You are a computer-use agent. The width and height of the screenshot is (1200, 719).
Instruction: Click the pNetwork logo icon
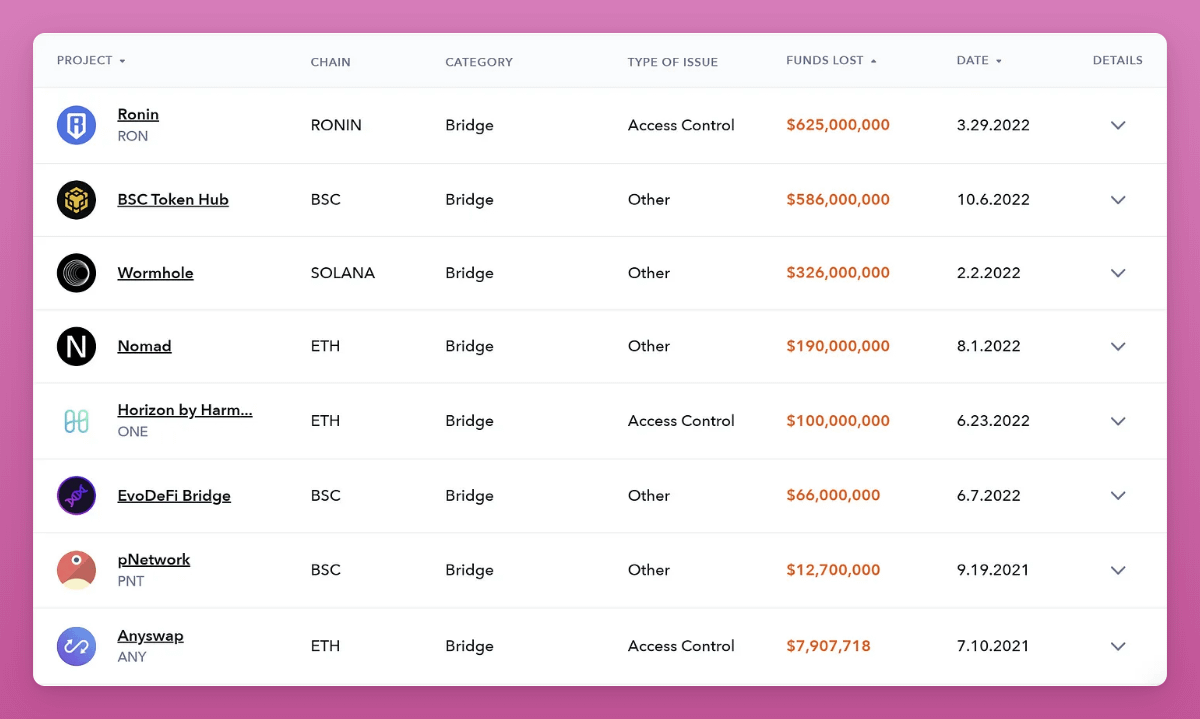coord(76,570)
